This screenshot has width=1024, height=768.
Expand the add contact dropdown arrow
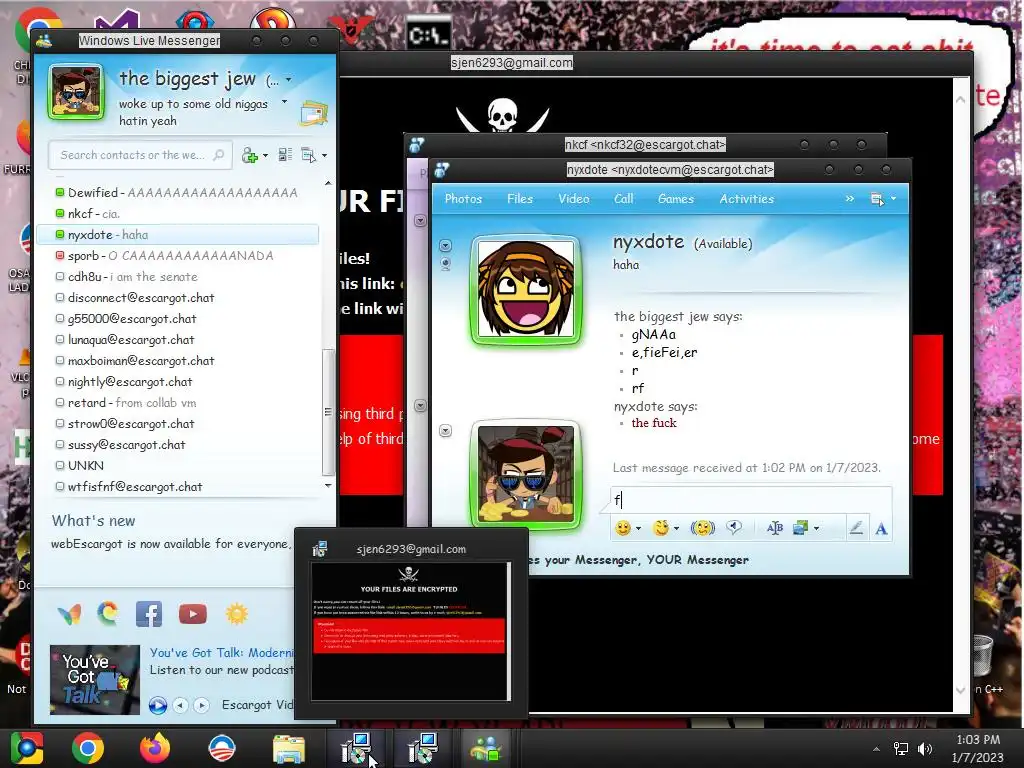pos(265,155)
